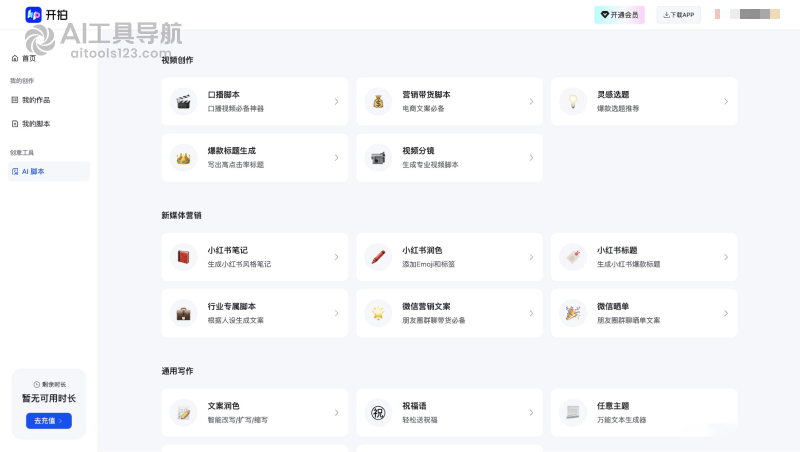The width and height of the screenshot is (800, 452).
Task: Click the 开通会员 button
Action: [619, 15]
